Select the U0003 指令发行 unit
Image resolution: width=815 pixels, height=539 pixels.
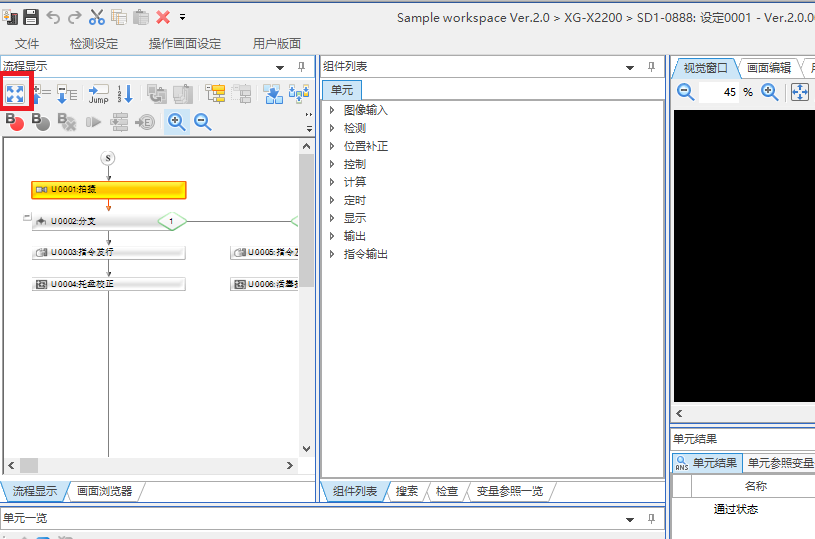[109, 253]
